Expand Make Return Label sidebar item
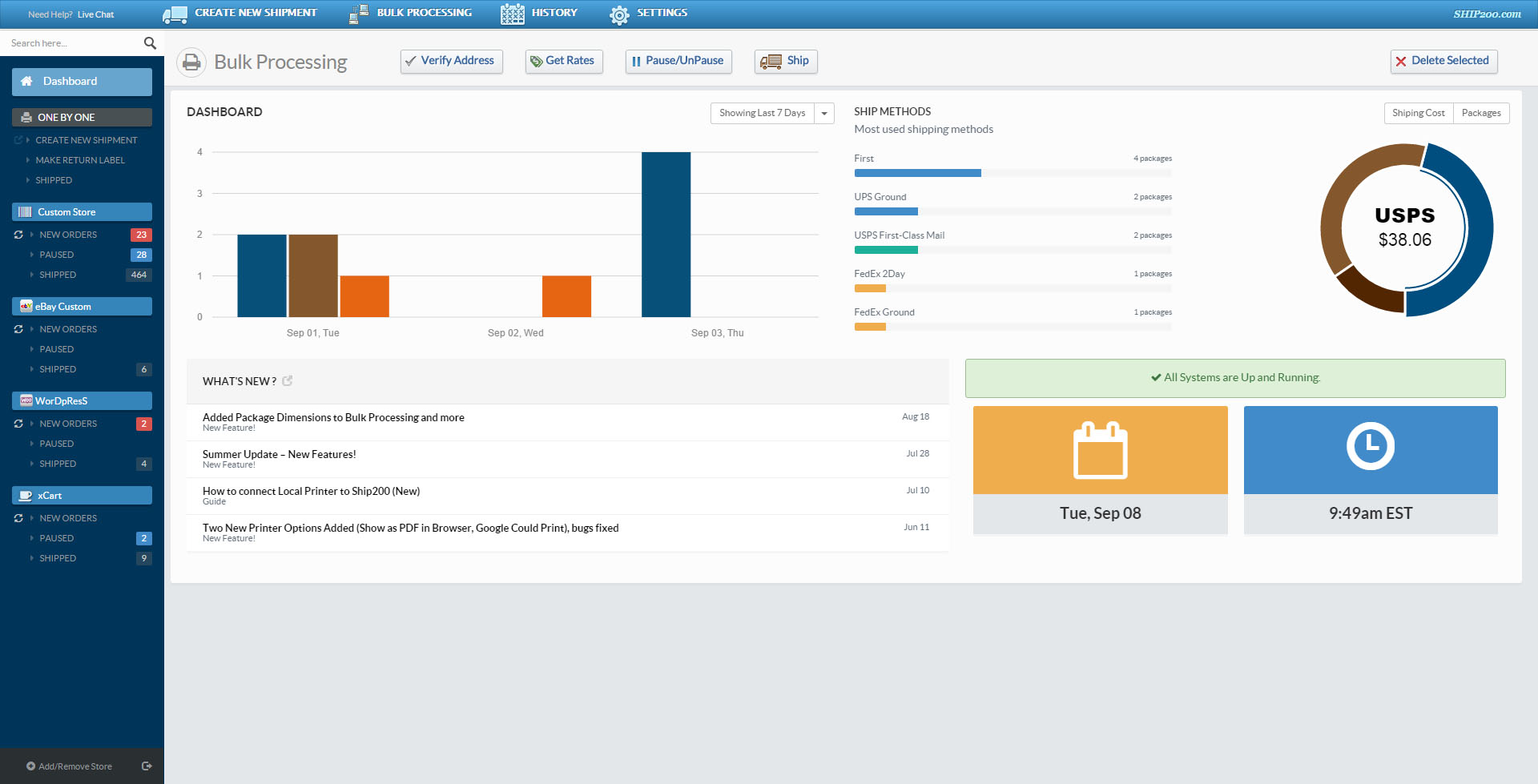The width and height of the screenshot is (1538, 784). (x=80, y=160)
